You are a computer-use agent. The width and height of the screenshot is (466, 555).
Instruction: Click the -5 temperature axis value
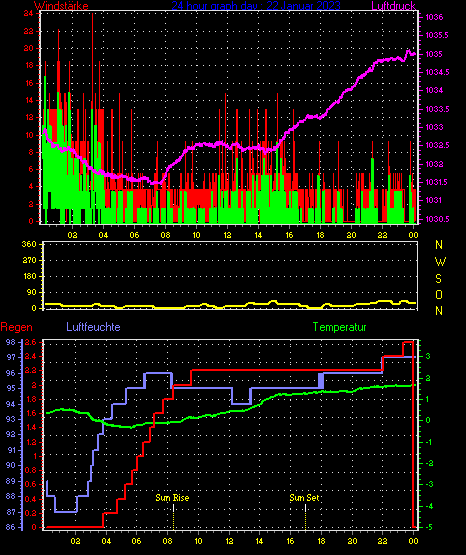(x=429, y=527)
